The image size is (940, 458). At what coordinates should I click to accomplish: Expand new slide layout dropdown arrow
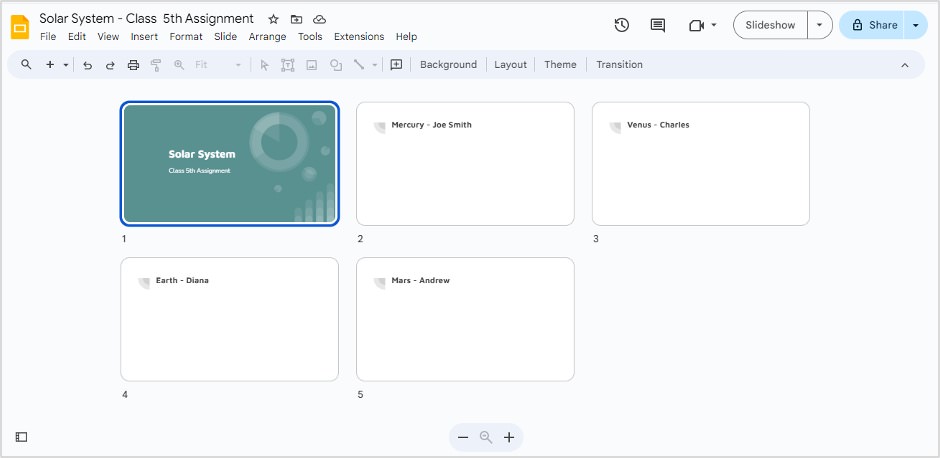(65, 65)
